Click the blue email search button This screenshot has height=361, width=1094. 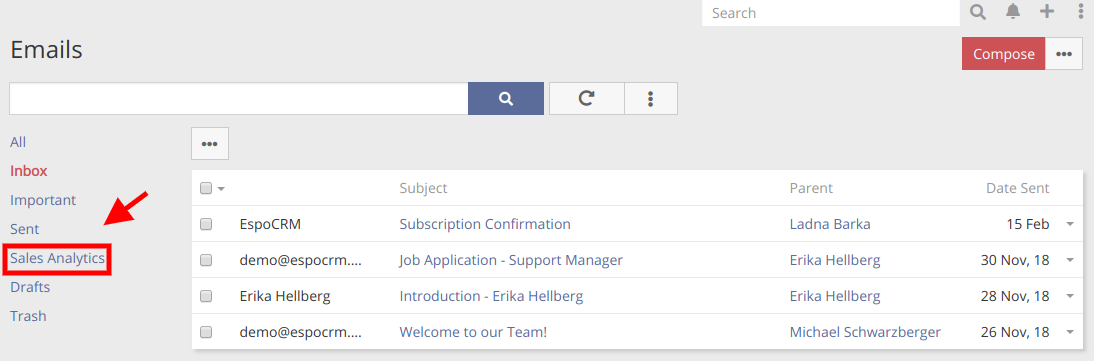point(506,98)
